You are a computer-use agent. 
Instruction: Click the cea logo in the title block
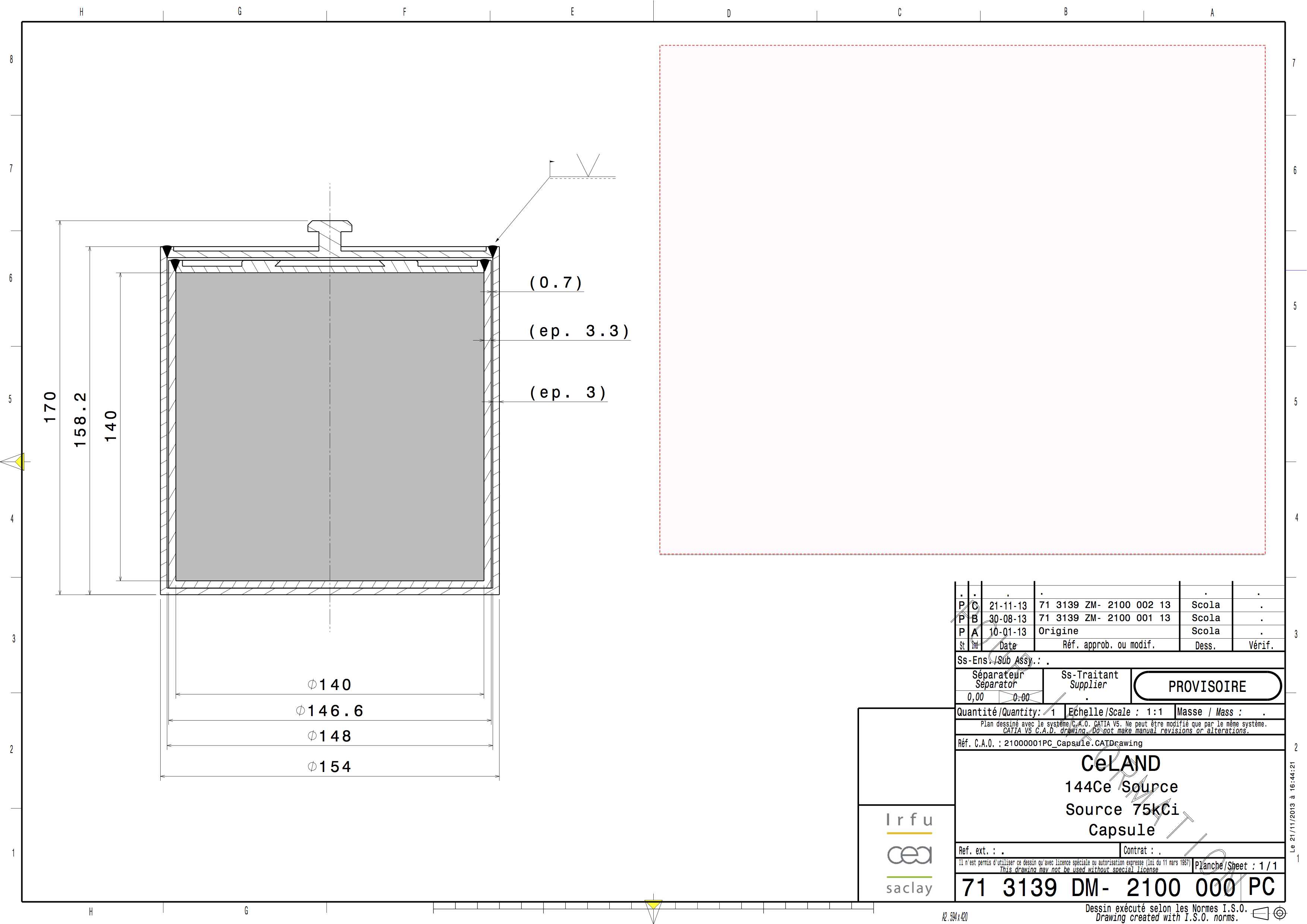[909, 855]
